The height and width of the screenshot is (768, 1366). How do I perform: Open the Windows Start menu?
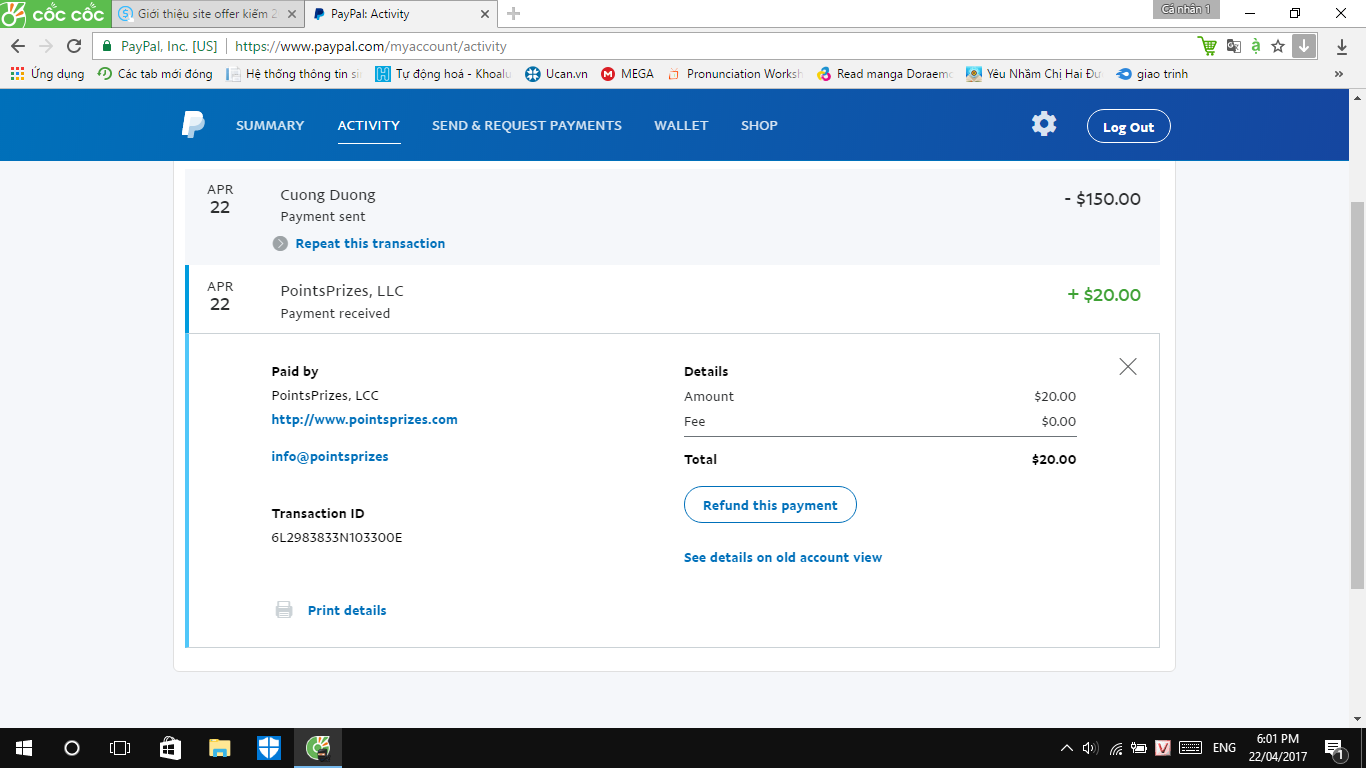coord(24,748)
